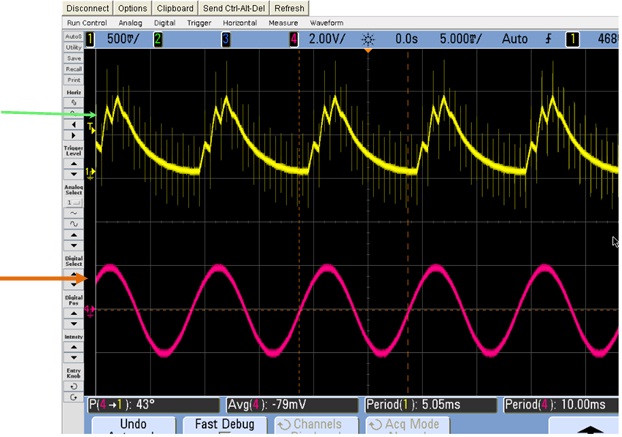Click the rising edge trigger slope icon

point(549,39)
